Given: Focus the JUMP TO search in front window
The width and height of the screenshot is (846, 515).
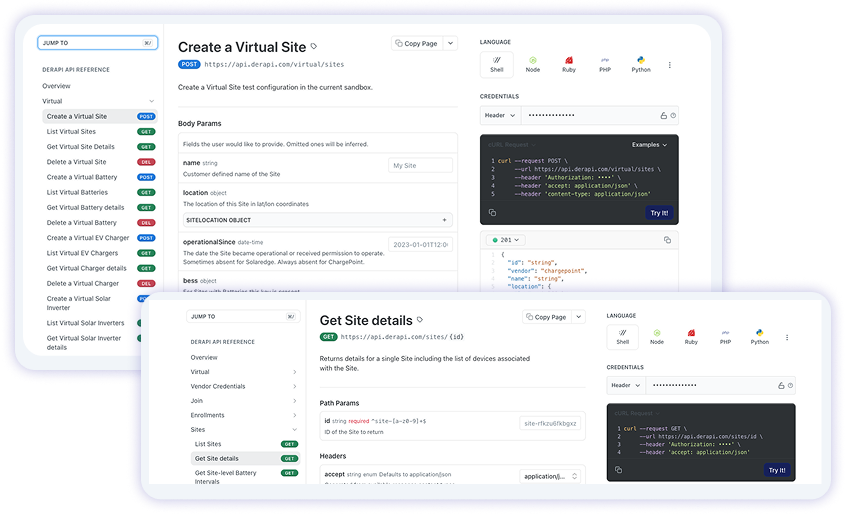Looking at the screenshot, I should (242, 317).
